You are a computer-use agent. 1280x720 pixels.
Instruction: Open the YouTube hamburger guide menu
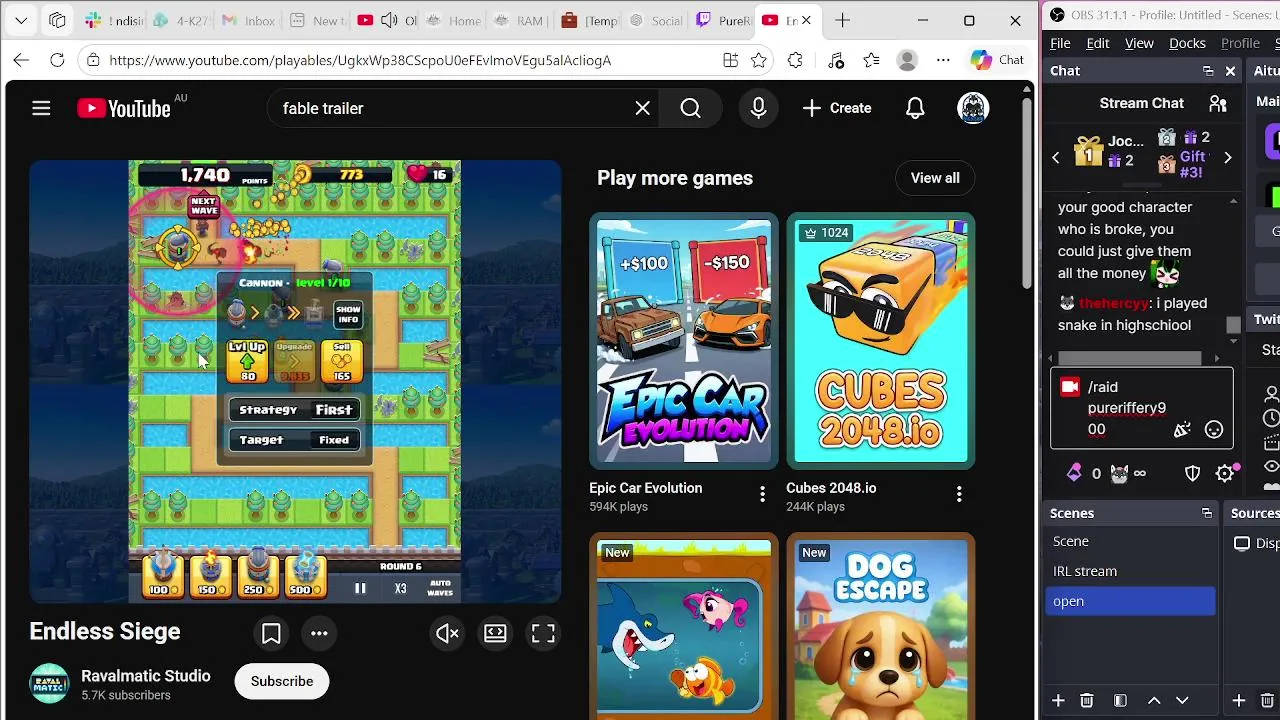41,108
